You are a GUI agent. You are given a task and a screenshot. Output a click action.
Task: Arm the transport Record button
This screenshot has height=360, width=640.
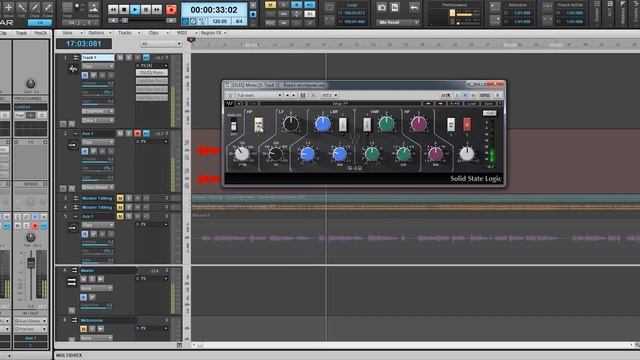171,9
